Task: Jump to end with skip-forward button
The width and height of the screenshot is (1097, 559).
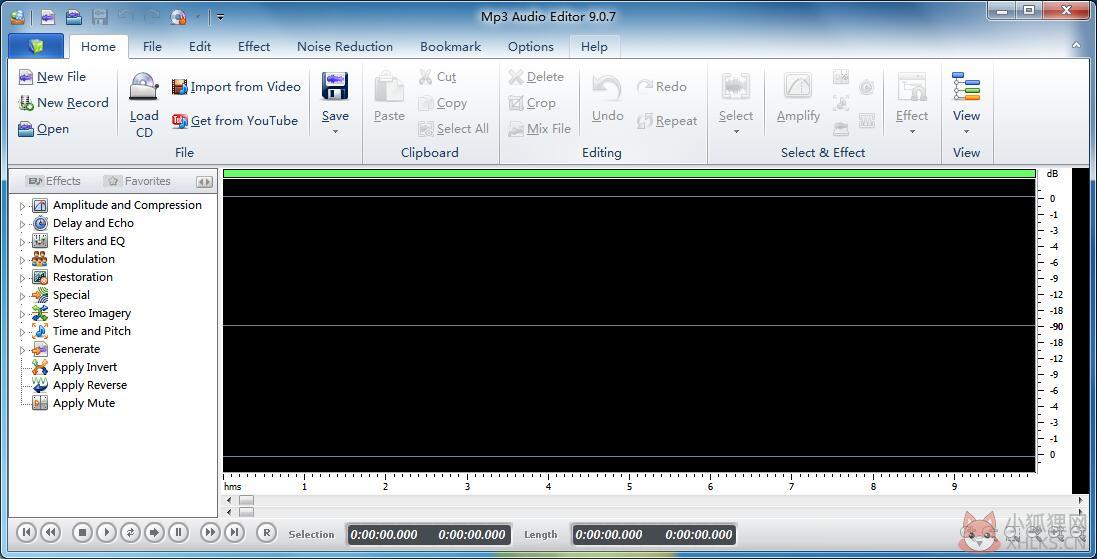Action: click(x=234, y=533)
